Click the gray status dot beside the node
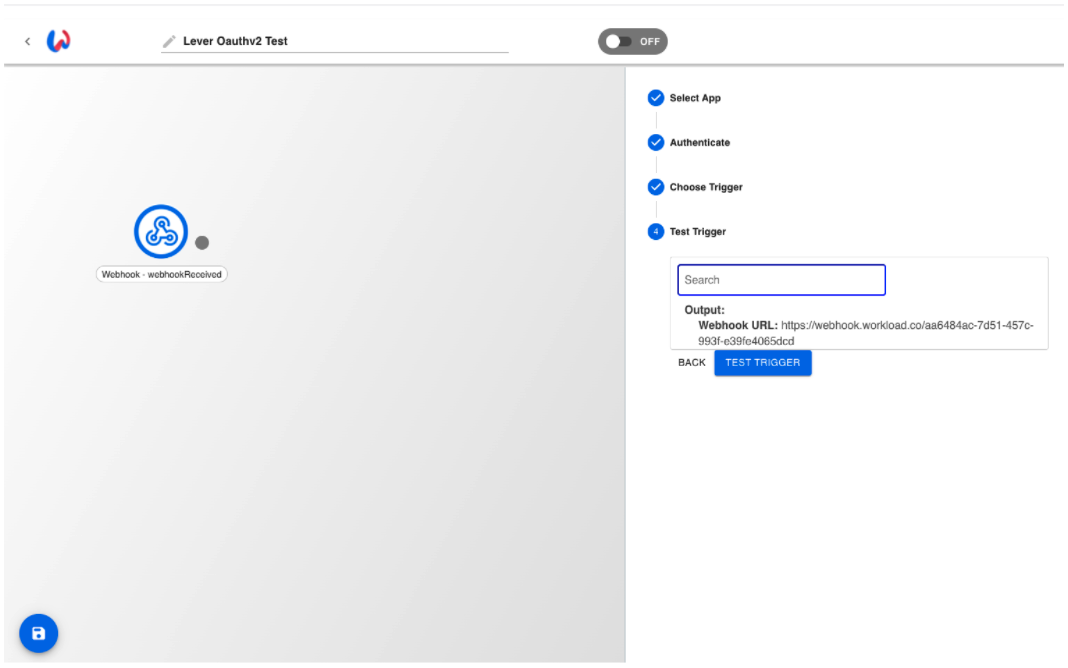This screenshot has width=1068, height=668. (x=203, y=240)
